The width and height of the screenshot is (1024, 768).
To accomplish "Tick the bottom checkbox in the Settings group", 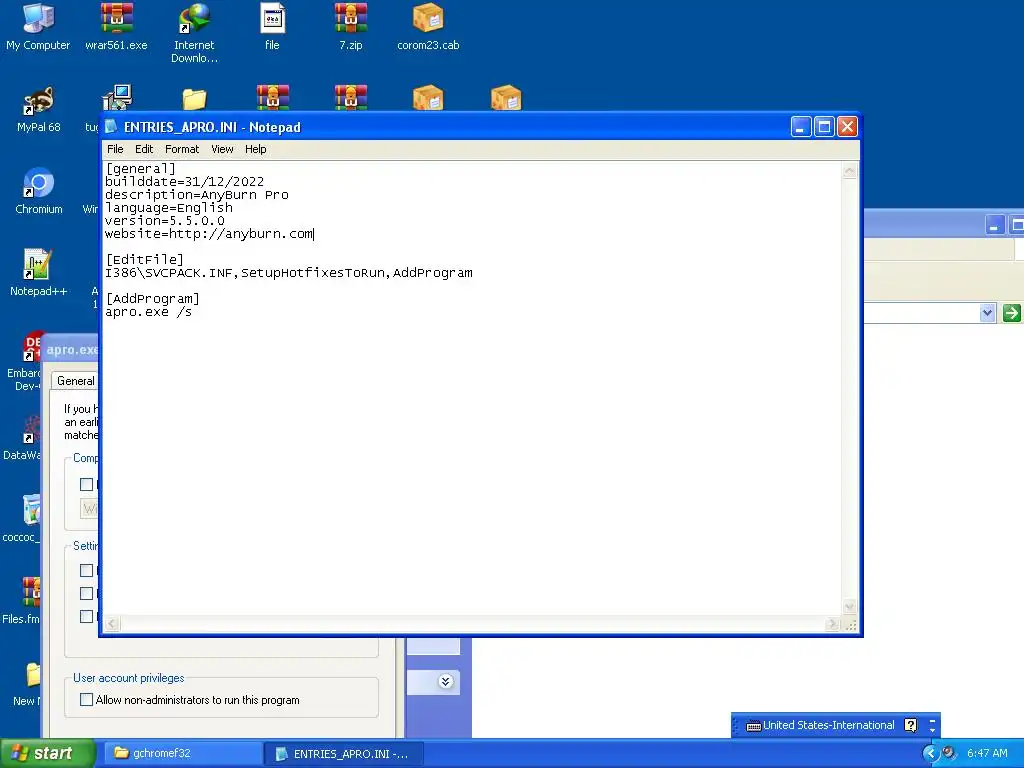I will pyautogui.click(x=86, y=616).
